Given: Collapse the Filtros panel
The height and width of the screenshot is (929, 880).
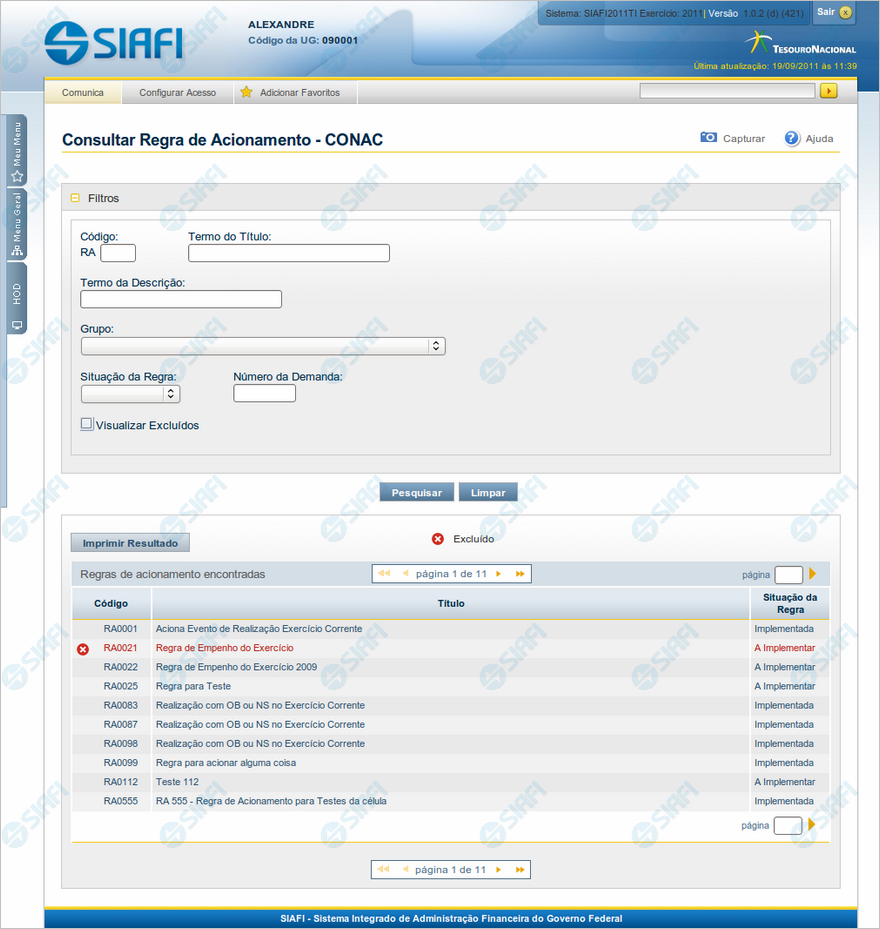Looking at the screenshot, I should 75,198.
